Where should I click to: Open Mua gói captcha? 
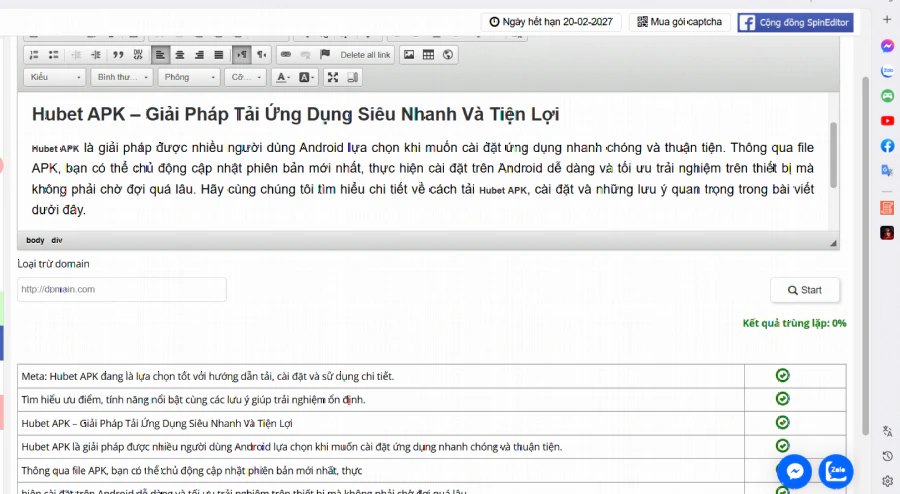point(680,22)
